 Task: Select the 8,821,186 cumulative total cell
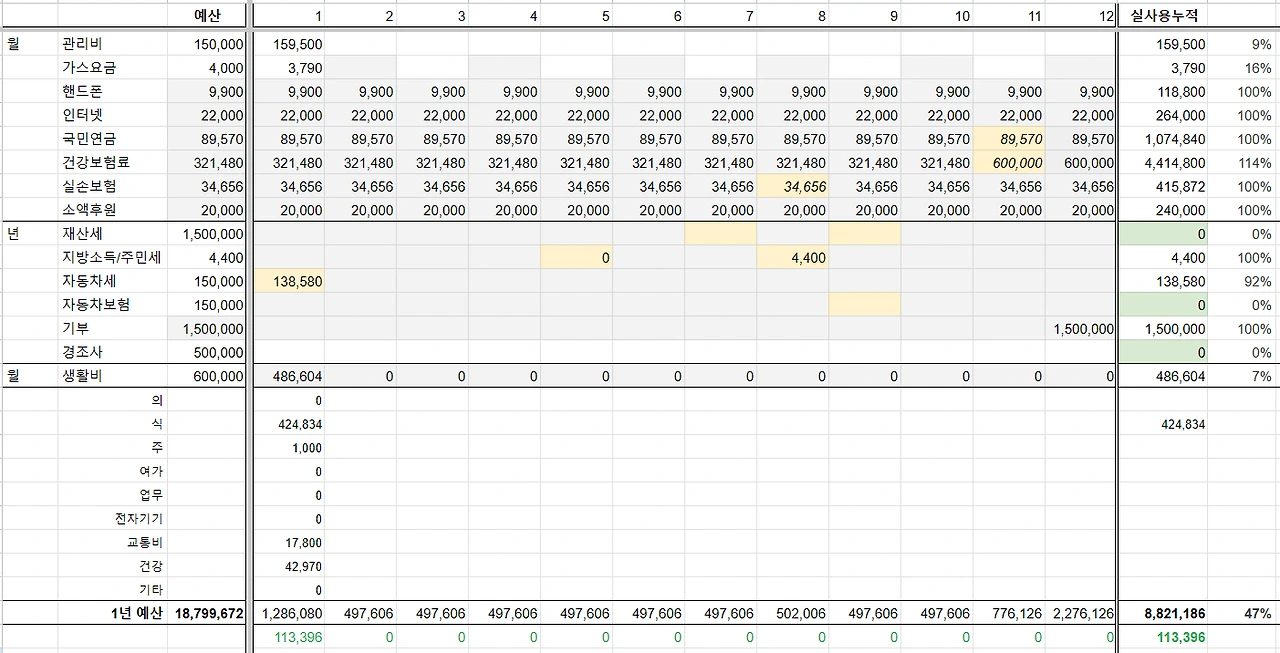(x=1163, y=613)
